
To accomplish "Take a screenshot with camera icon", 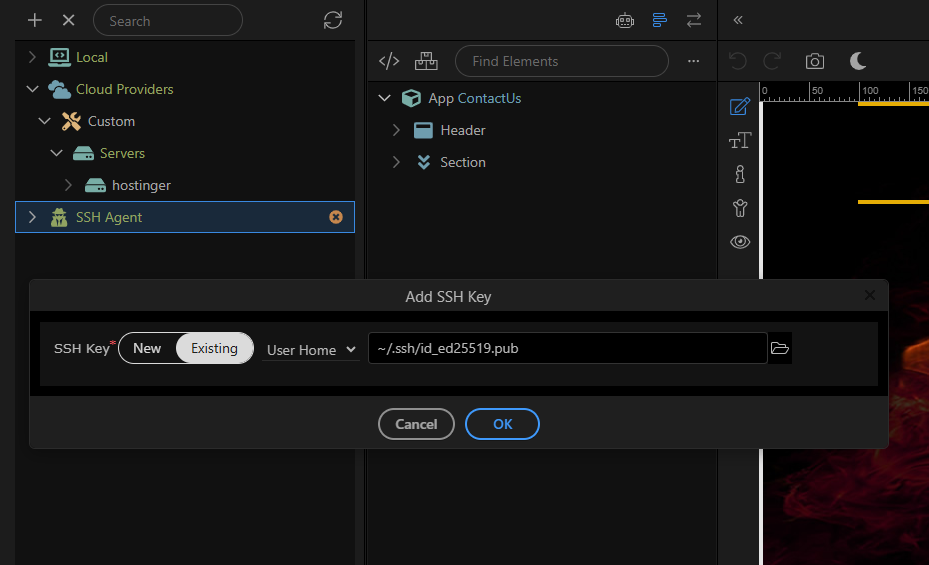I will (815, 61).
